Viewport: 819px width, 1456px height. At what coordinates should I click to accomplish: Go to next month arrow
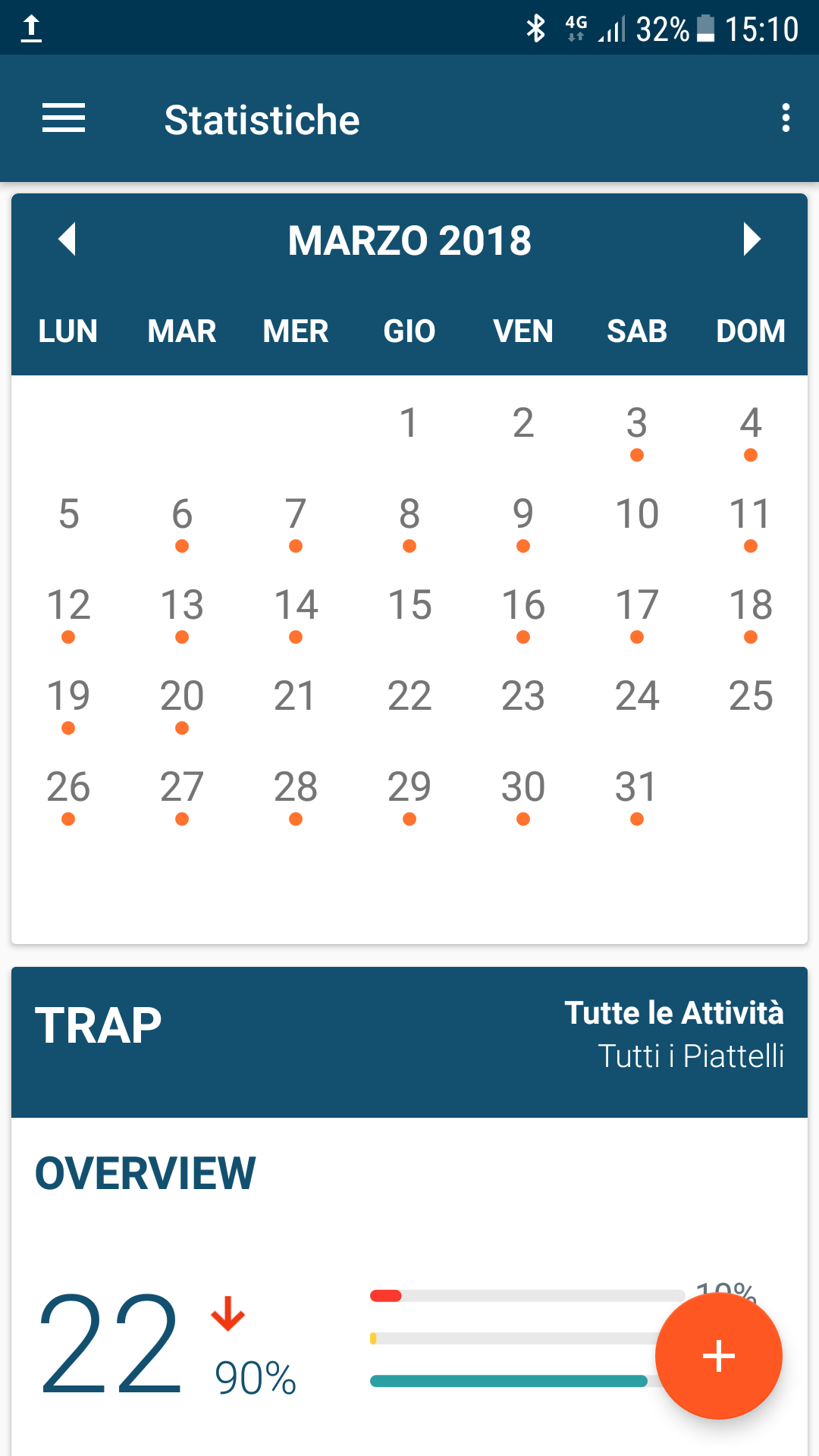point(752,239)
